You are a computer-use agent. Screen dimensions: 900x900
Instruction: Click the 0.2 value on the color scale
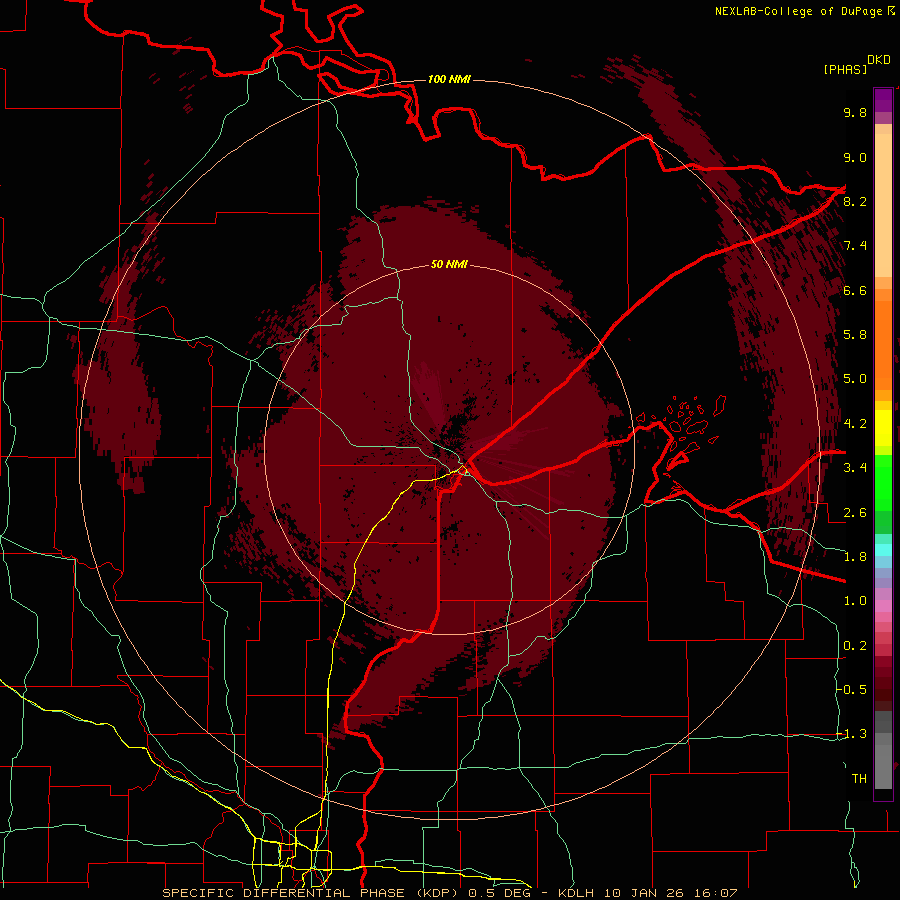coord(855,646)
